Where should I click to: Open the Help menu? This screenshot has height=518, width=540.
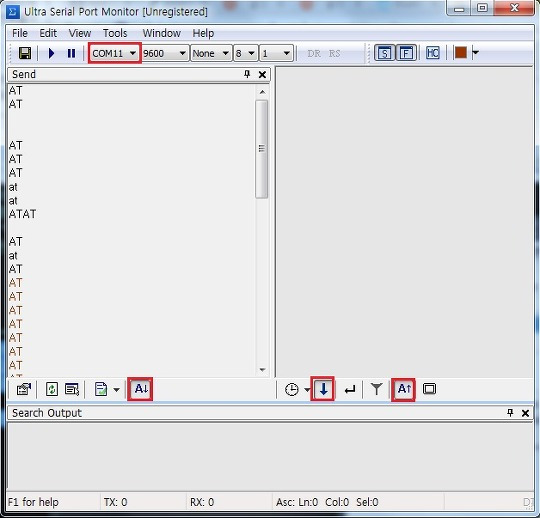[203, 33]
